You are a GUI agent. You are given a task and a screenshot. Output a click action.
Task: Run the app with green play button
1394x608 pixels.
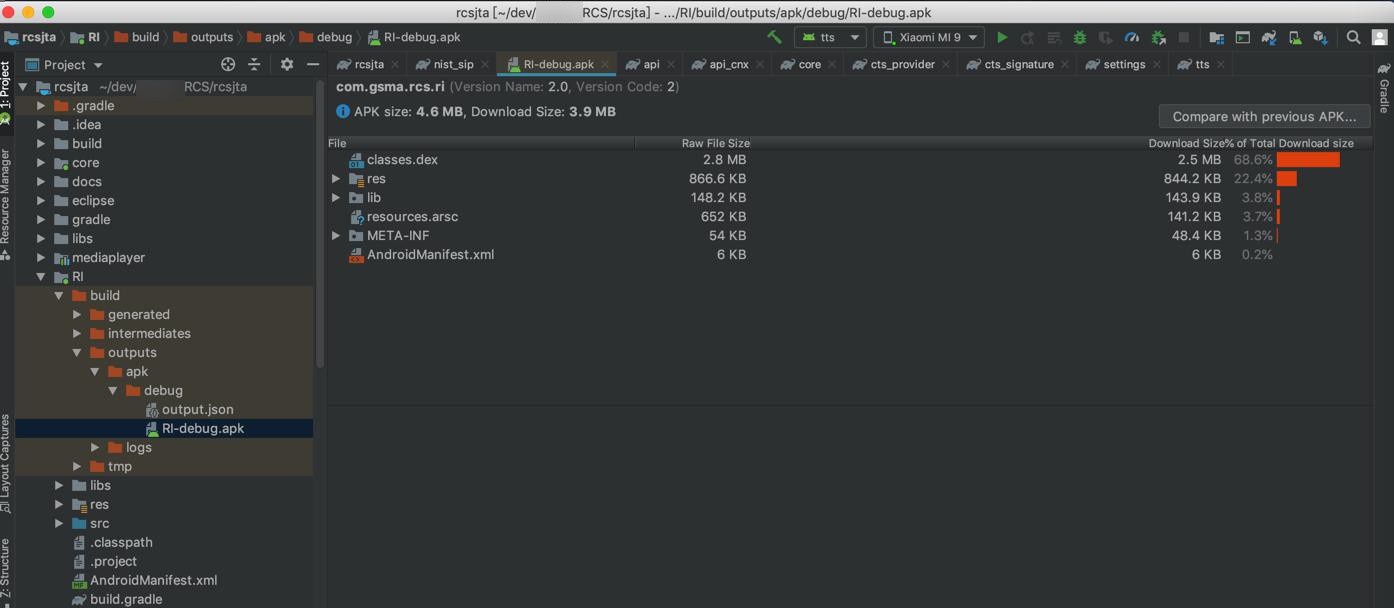1001,37
